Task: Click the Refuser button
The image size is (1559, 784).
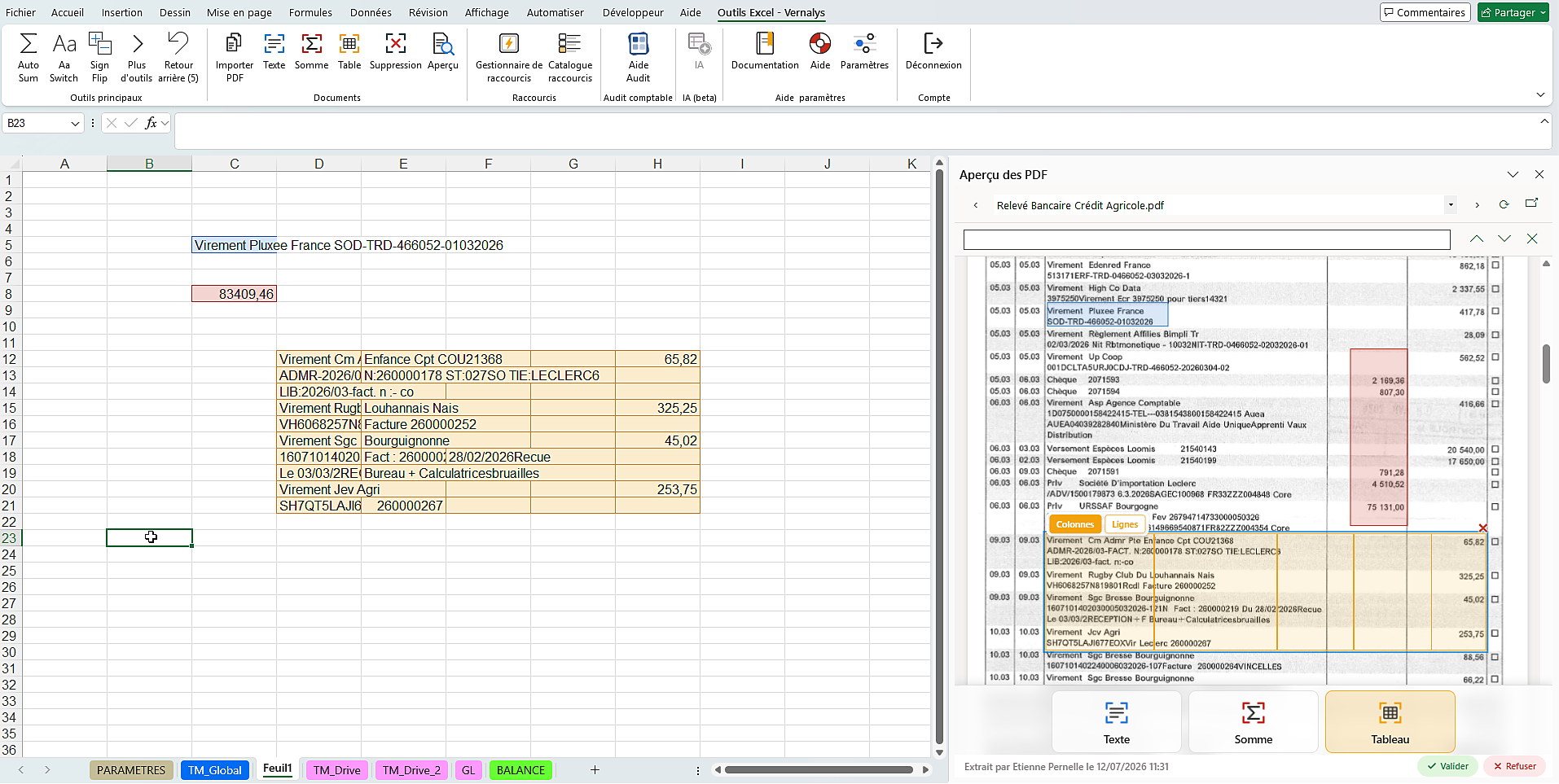Action: pos(1514,766)
